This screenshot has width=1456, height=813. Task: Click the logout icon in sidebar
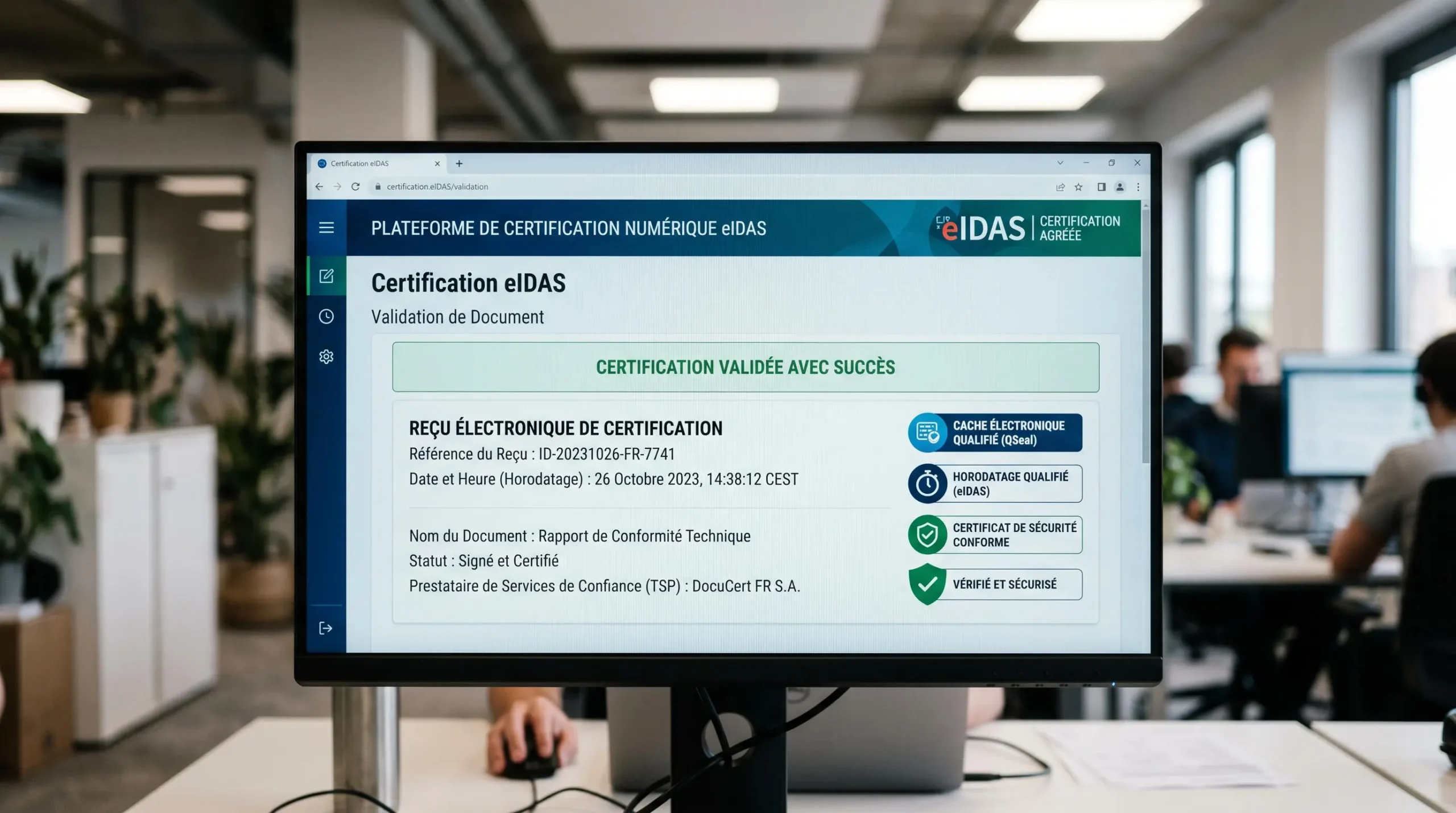325,628
